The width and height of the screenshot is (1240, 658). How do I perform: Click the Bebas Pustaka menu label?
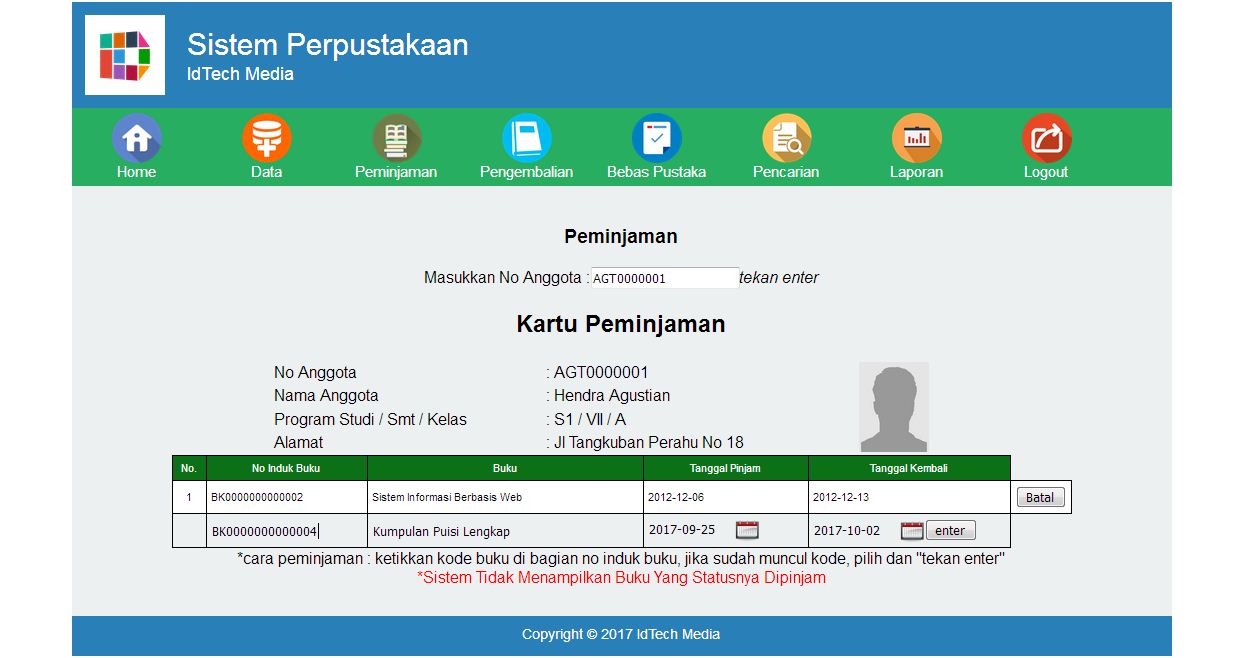[x=656, y=172]
